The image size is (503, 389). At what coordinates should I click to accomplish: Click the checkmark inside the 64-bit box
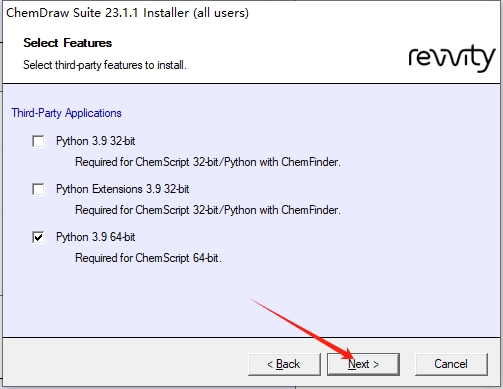[x=38, y=237]
